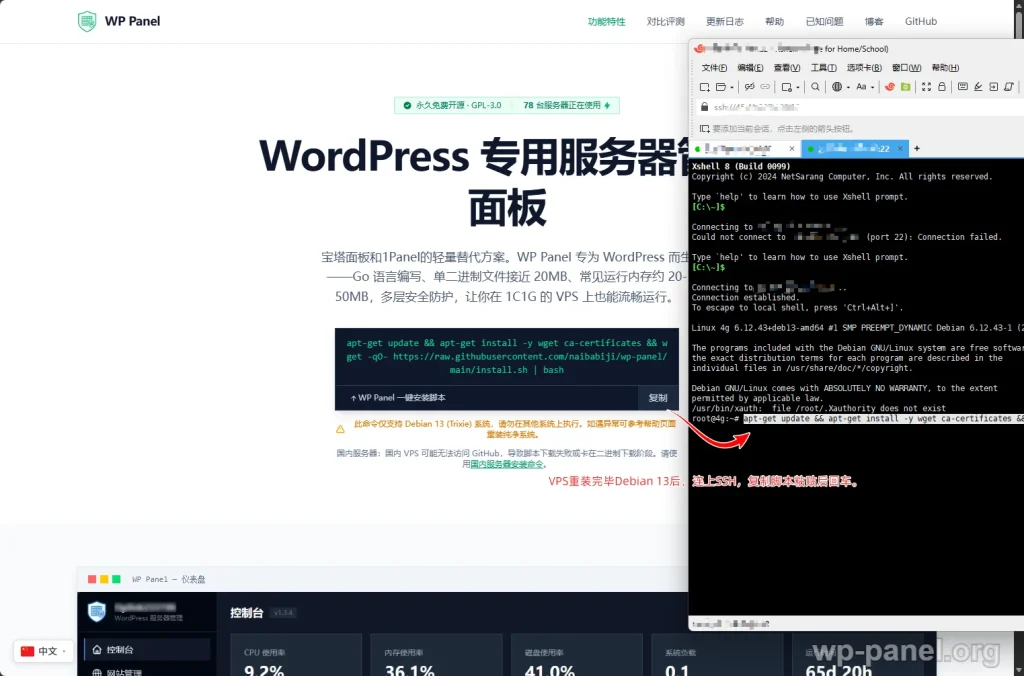This screenshot has width=1024, height=676.
Task: Click the orange warning triangle icon below script box
Action: (340, 429)
